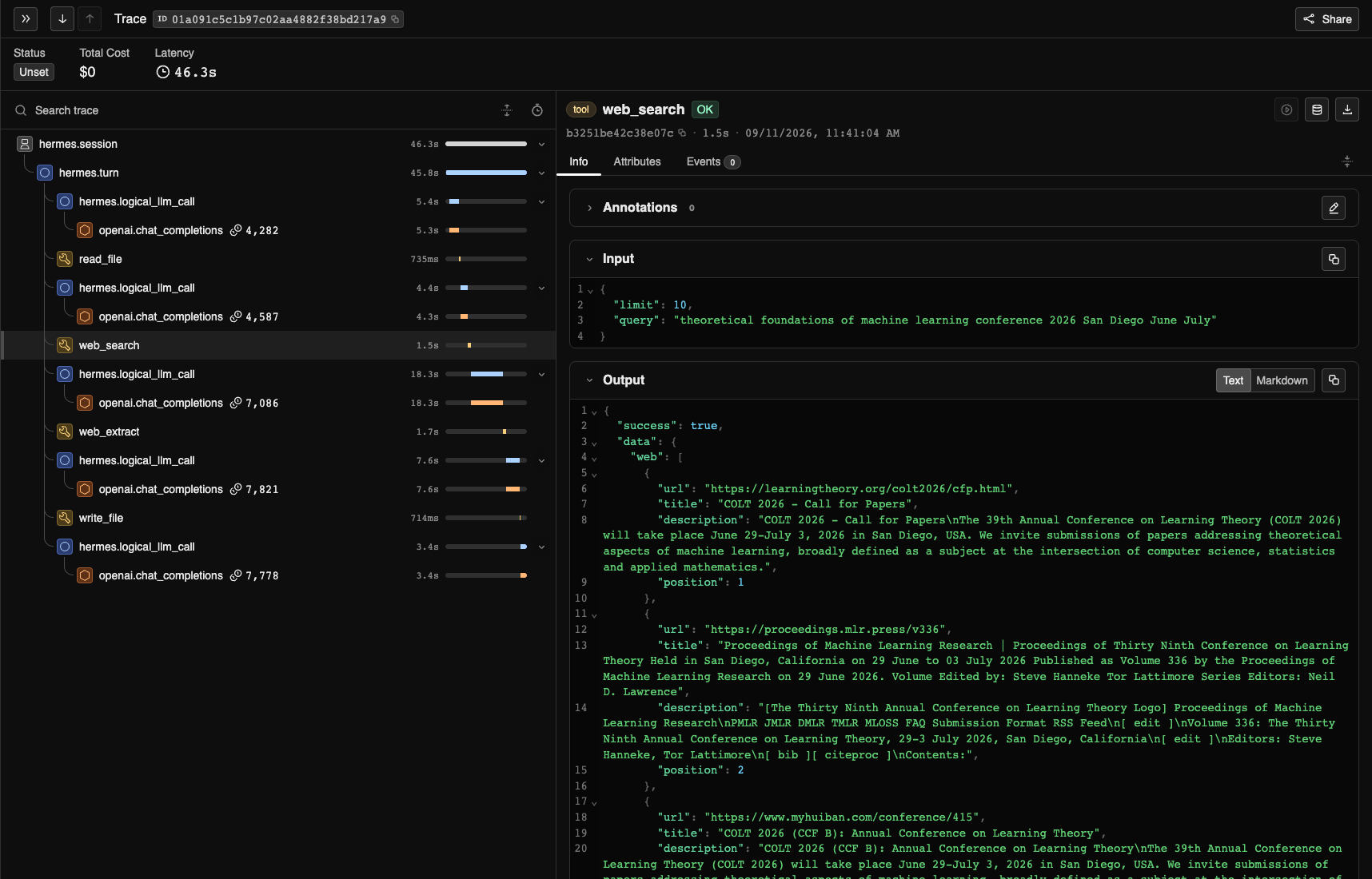1372x879 pixels.
Task: Switch output view to Text
Action: tap(1233, 380)
